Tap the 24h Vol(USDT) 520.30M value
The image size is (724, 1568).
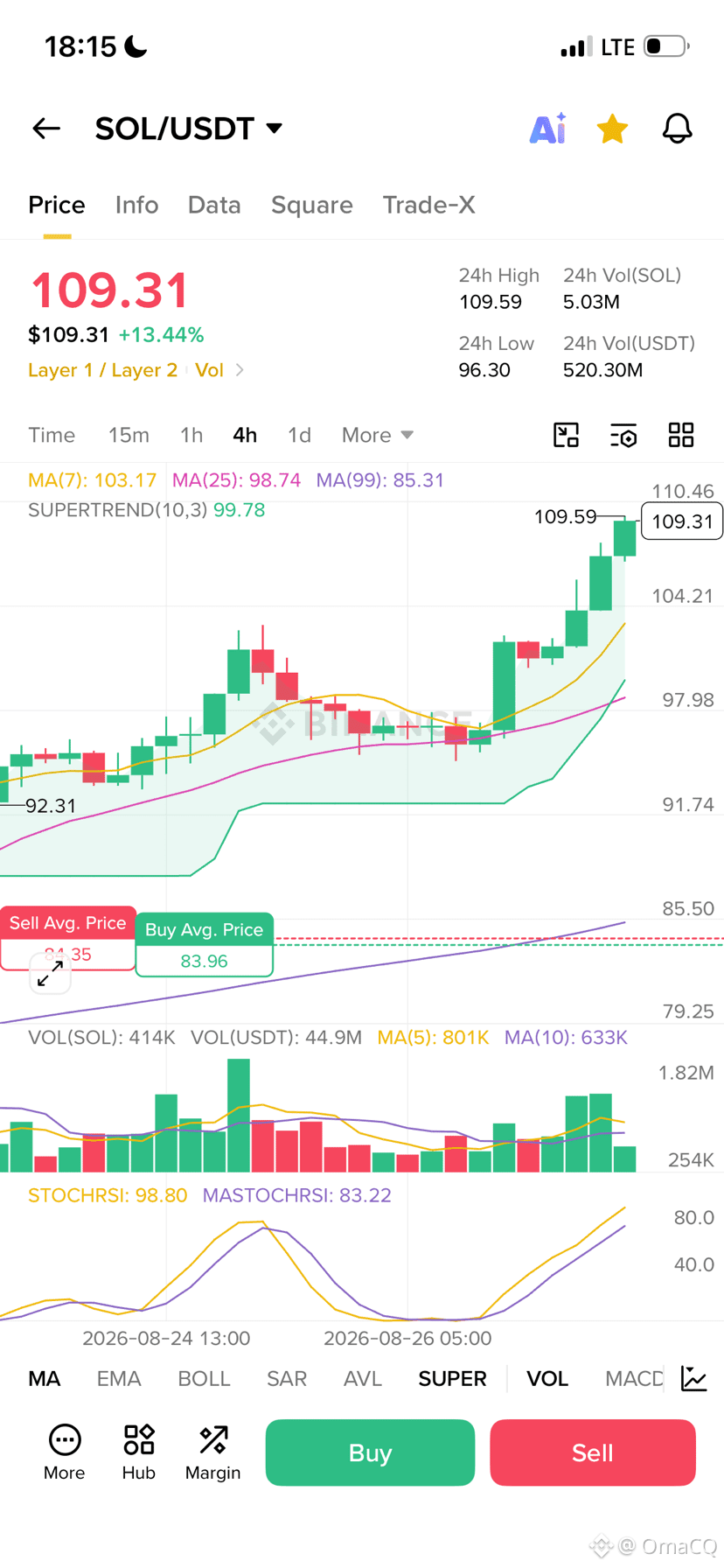click(x=603, y=370)
